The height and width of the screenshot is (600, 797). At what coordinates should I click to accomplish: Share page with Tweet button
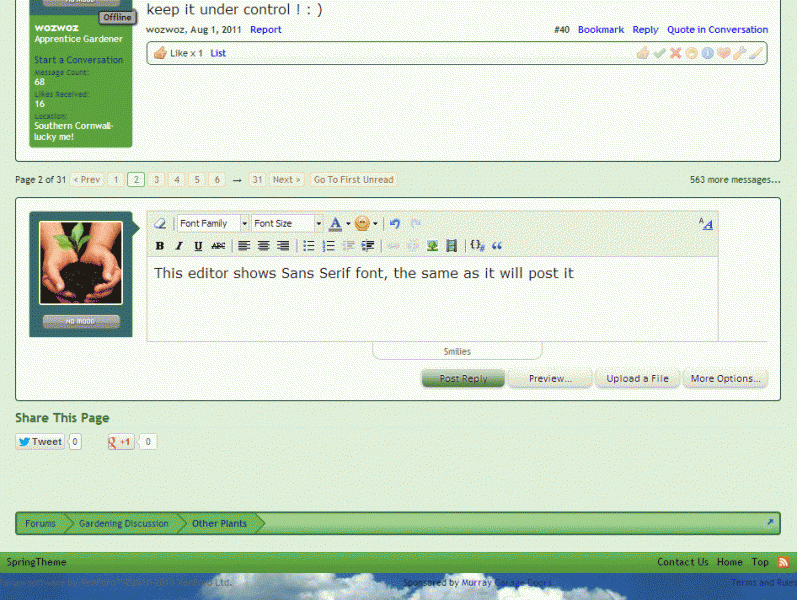[40, 442]
